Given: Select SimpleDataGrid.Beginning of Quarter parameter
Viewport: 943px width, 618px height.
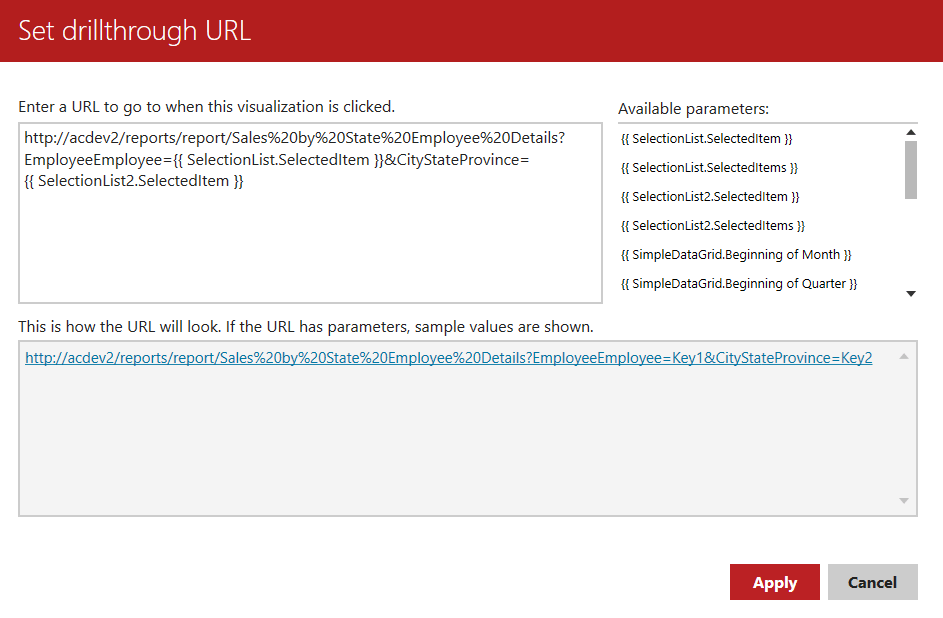Looking at the screenshot, I should pos(739,284).
